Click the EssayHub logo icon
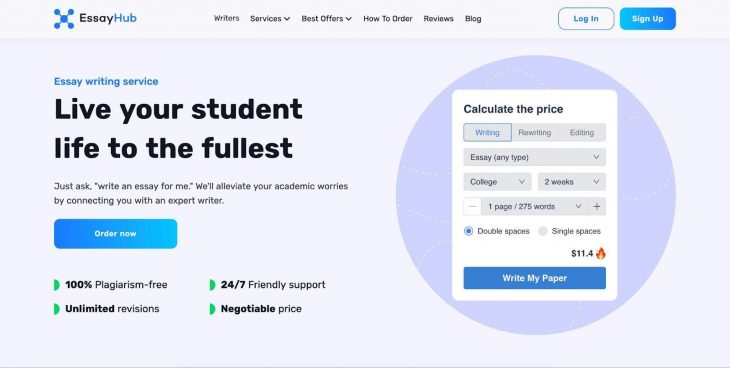730x368 pixels. (x=64, y=19)
